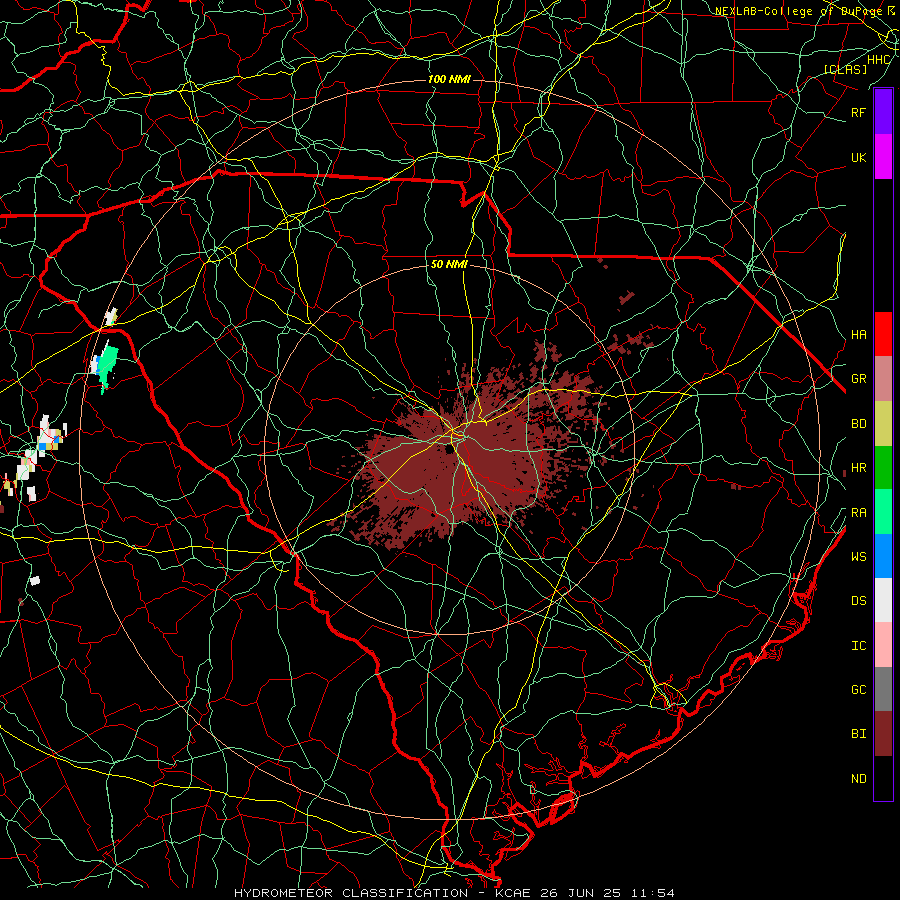Click the 11:54 time stamp
Viewport: 900px width, 900px height.
pos(653,893)
